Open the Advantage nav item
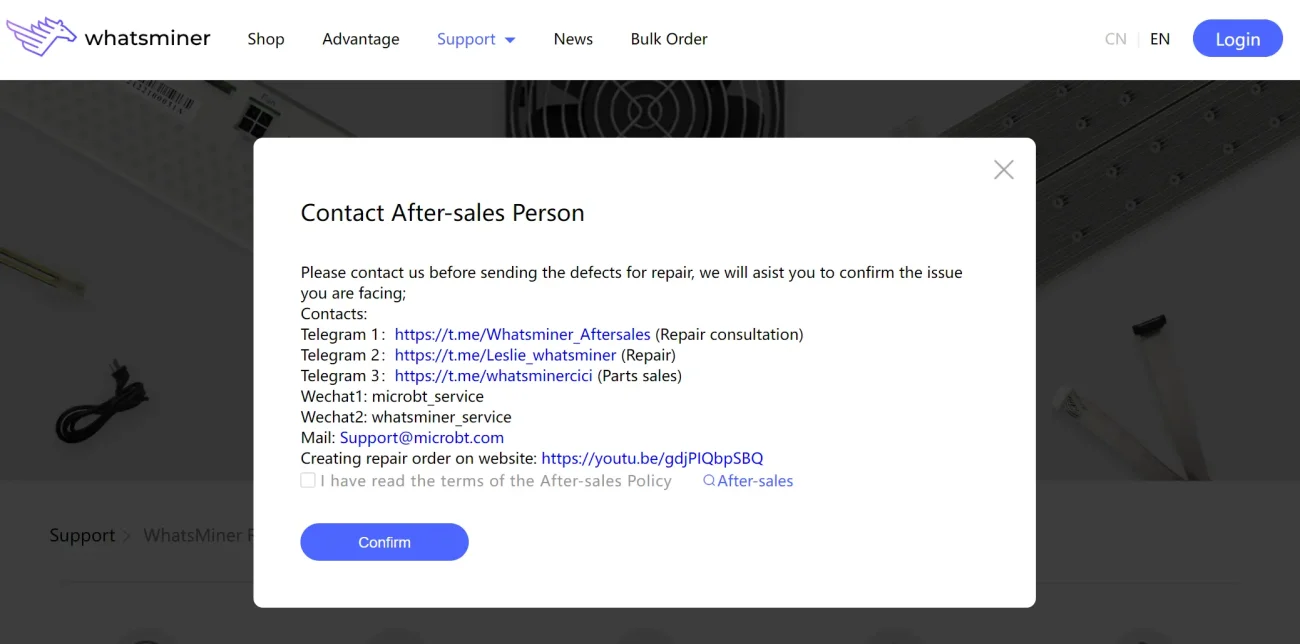 click(x=360, y=39)
